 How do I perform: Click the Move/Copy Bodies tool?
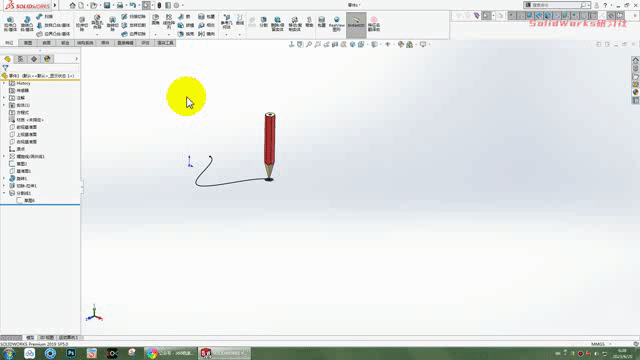[x=295, y=24]
